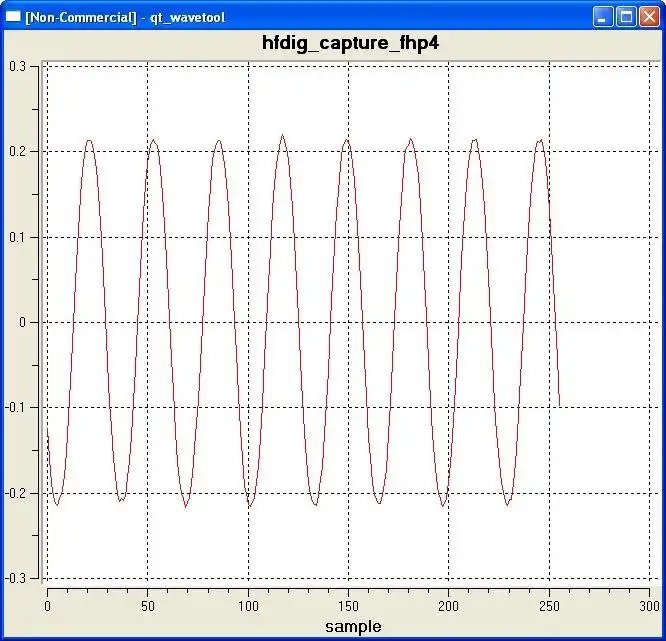Click the -0.2 y-axis tick label
Viewport: 666px width, 641px height.
(16, 493)
